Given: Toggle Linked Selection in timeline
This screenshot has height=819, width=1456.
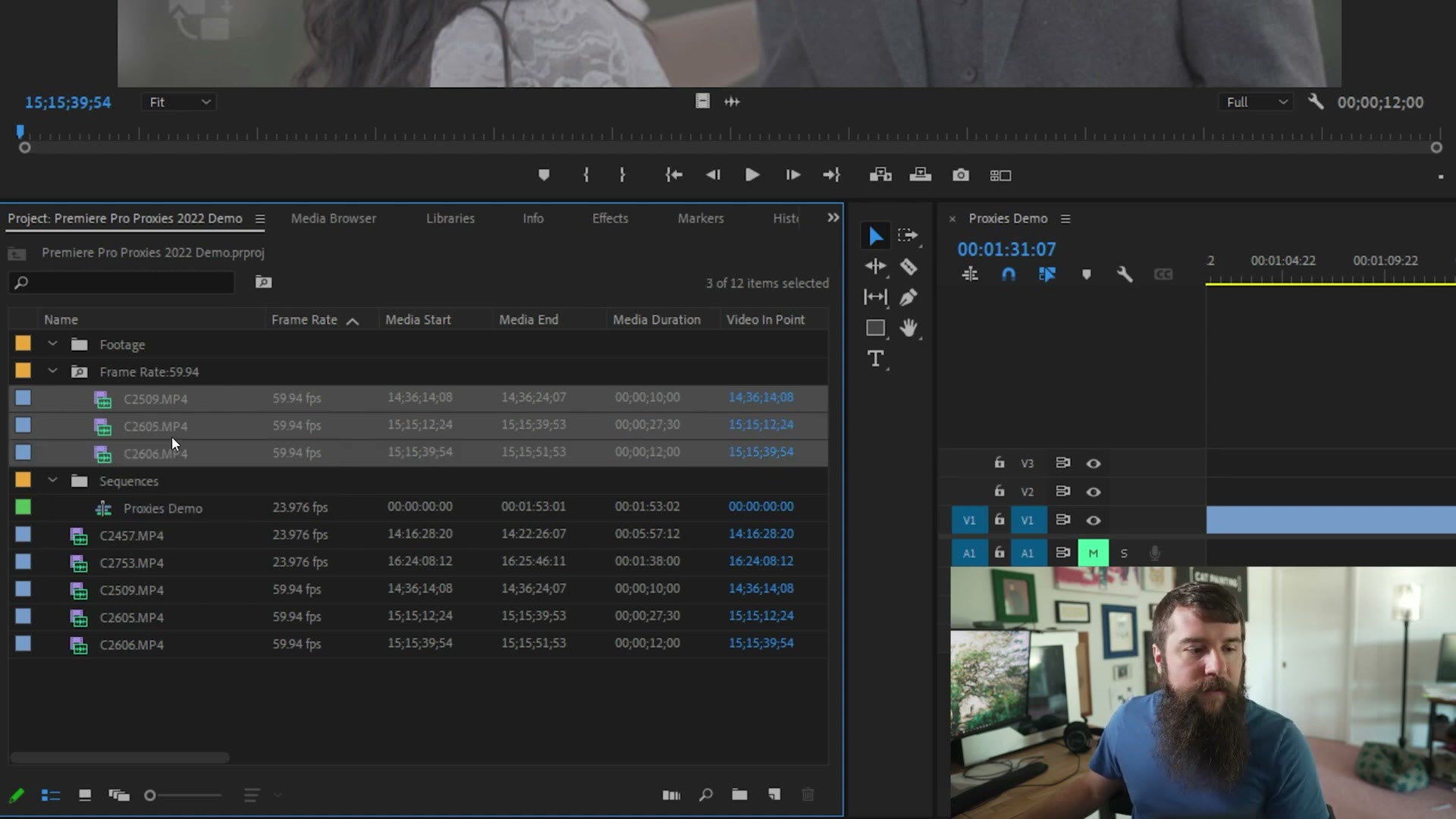Looking at the screenshot, I should coord(1046,275).
